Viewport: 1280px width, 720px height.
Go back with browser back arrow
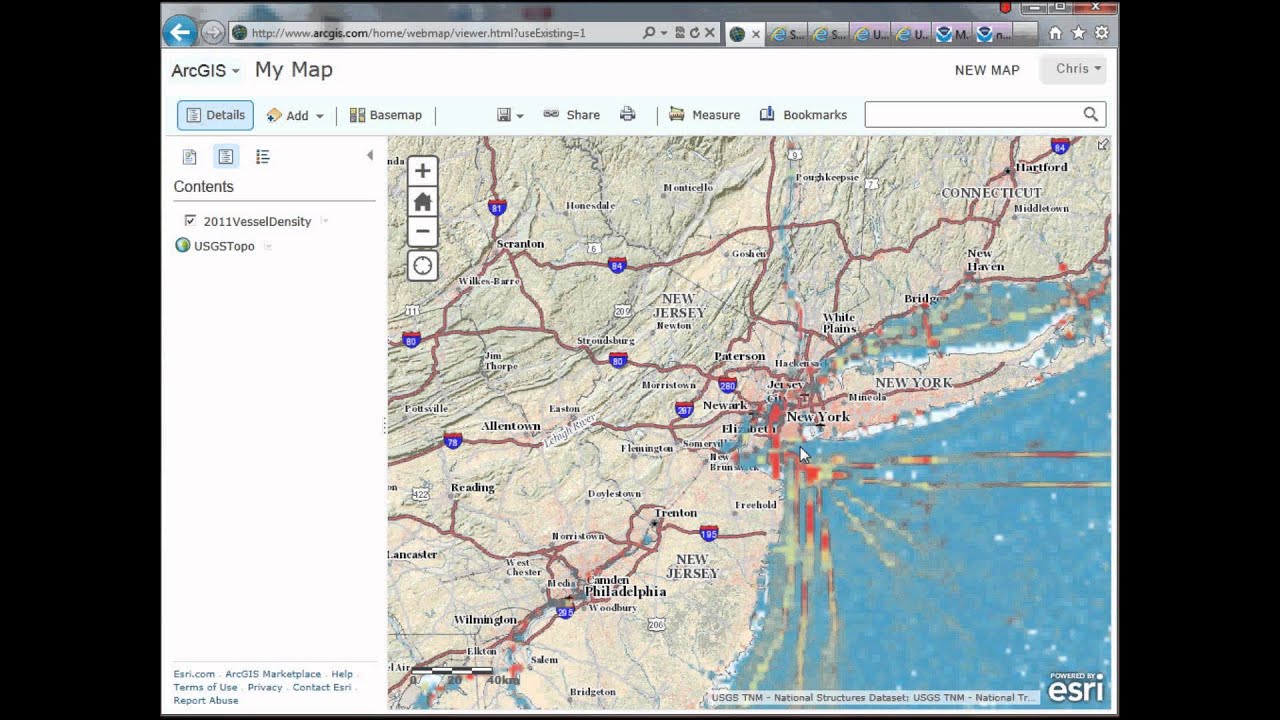[x=180, y=32]
